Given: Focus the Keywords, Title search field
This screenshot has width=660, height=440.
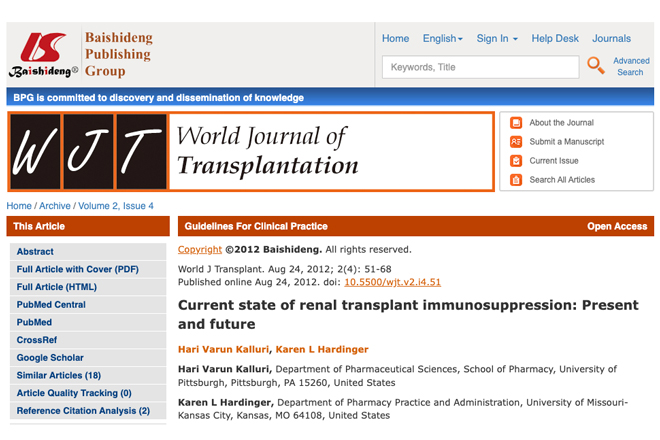Looking at the screenshot, I should 480,67.
